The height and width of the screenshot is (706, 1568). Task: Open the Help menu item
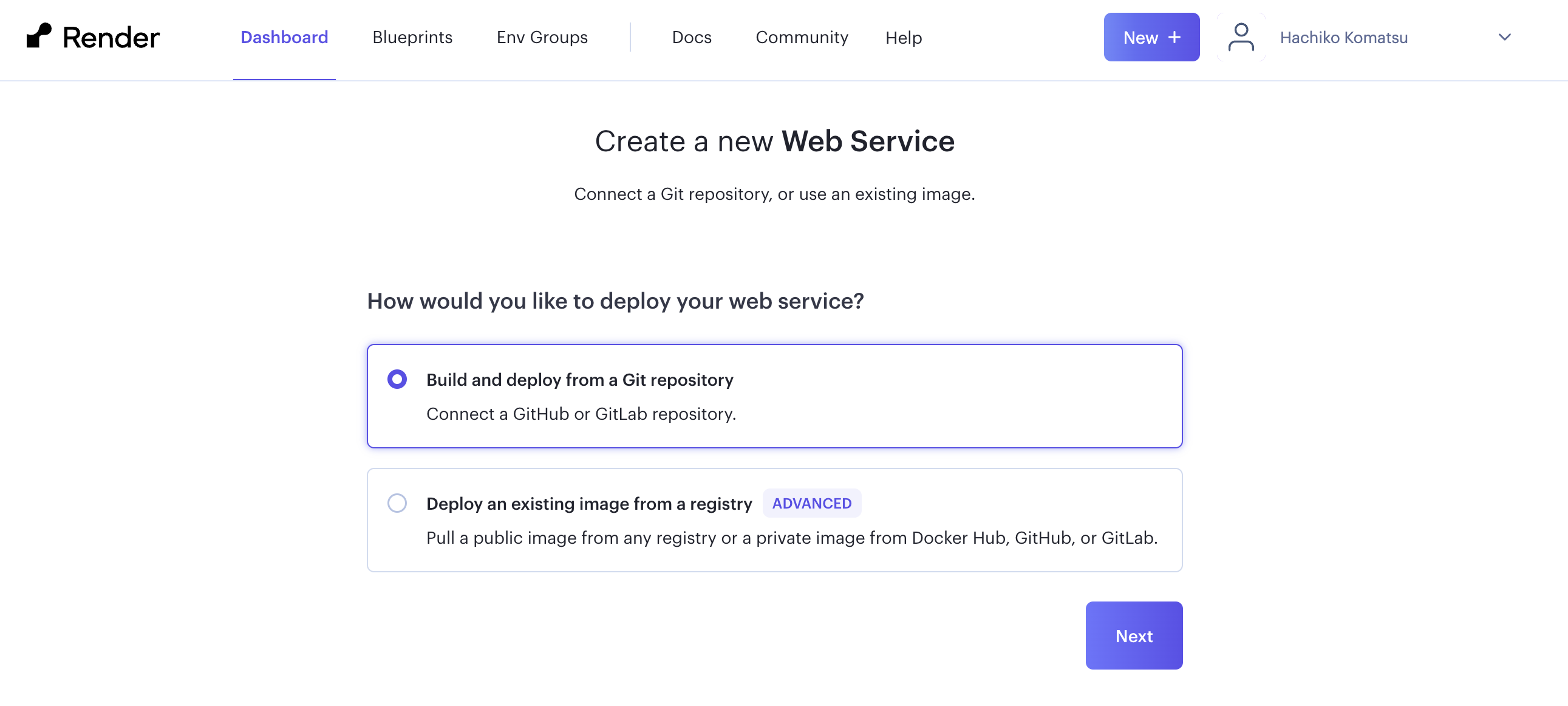(x=903, y=38)
